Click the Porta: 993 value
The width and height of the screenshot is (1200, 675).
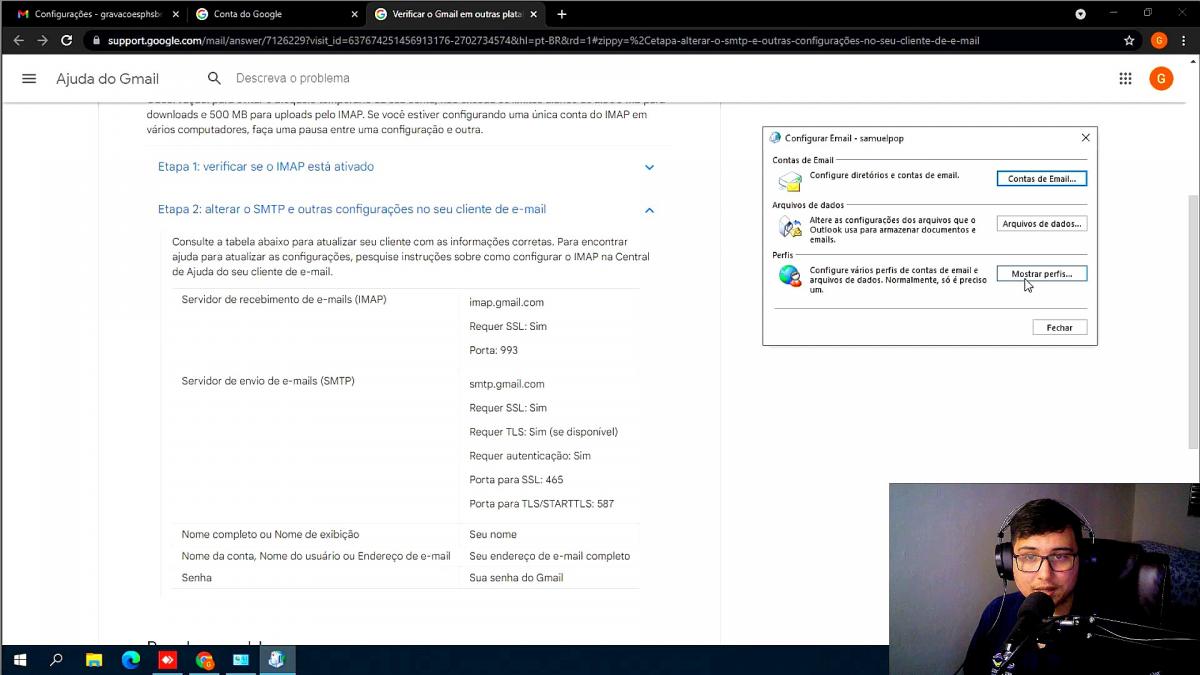tap(494, 351)
